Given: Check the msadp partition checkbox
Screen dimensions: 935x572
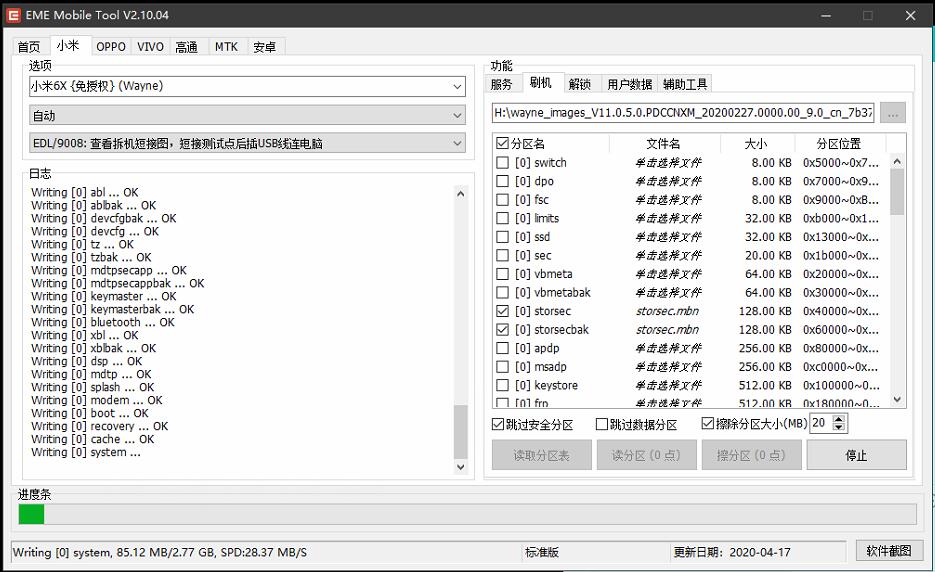Looking at the screenshot, I should [x=503, y=366].
